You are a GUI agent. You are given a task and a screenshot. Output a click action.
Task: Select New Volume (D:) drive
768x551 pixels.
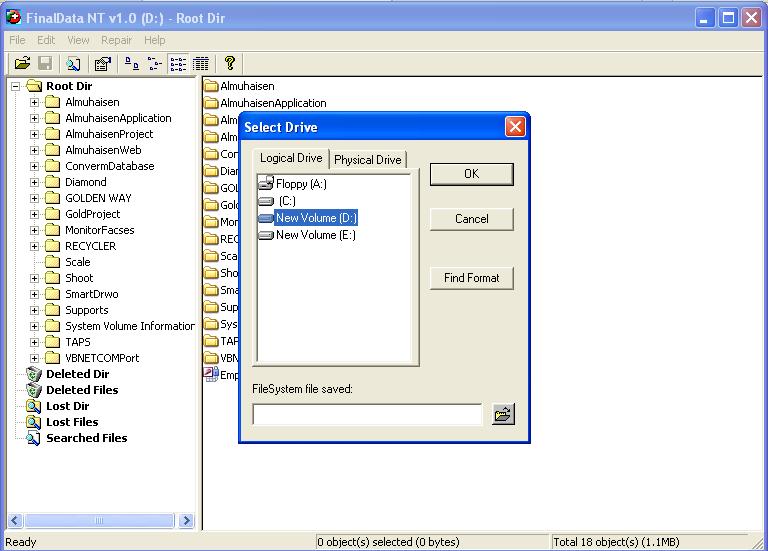click(308, 217)
